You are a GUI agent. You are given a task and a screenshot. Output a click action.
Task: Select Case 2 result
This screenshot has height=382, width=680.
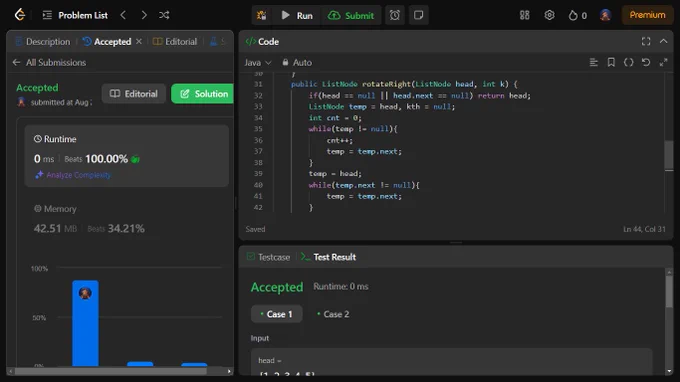click(x=333, y=314)
